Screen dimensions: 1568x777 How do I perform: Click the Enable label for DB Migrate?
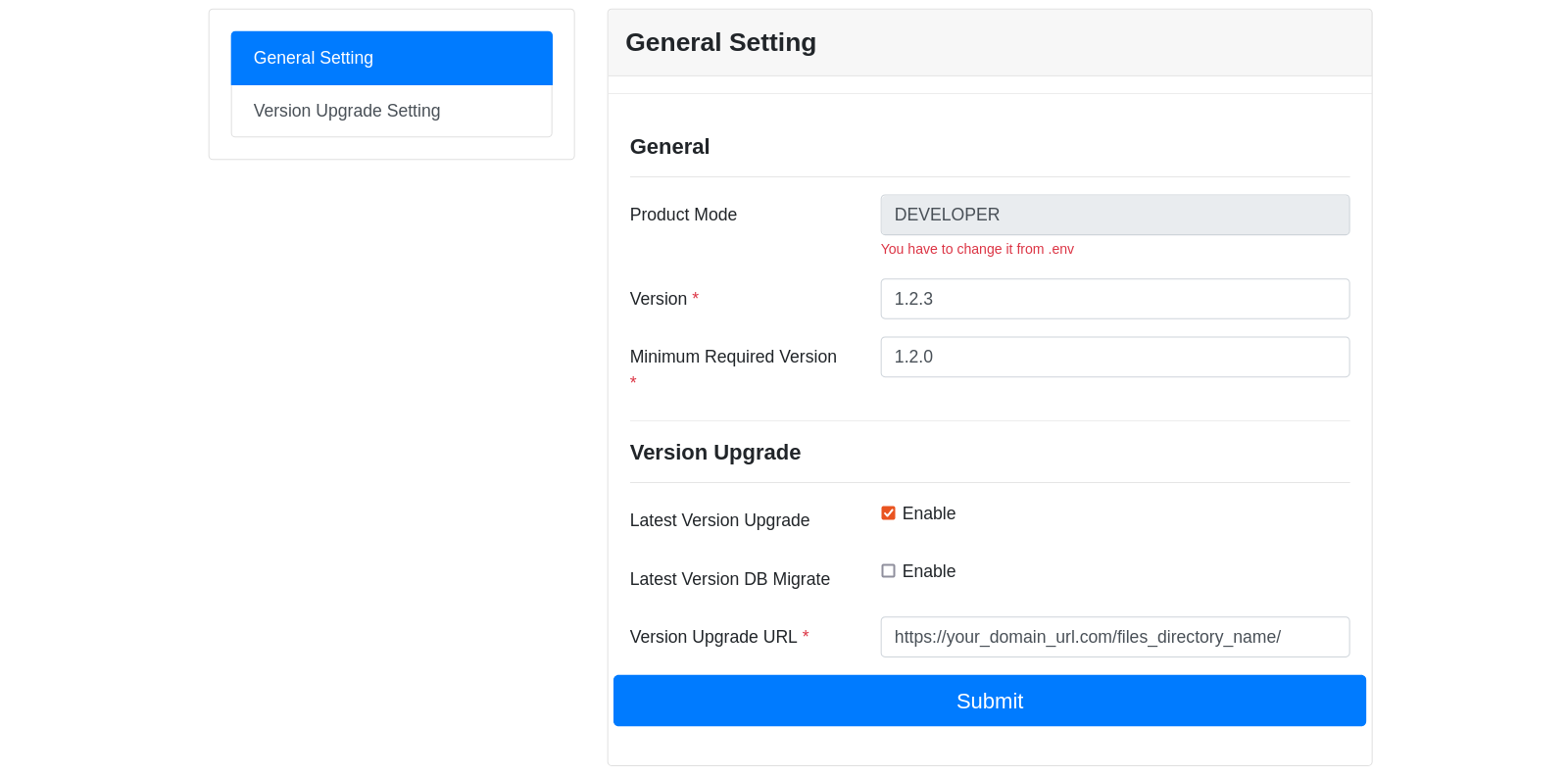(928, 571)
